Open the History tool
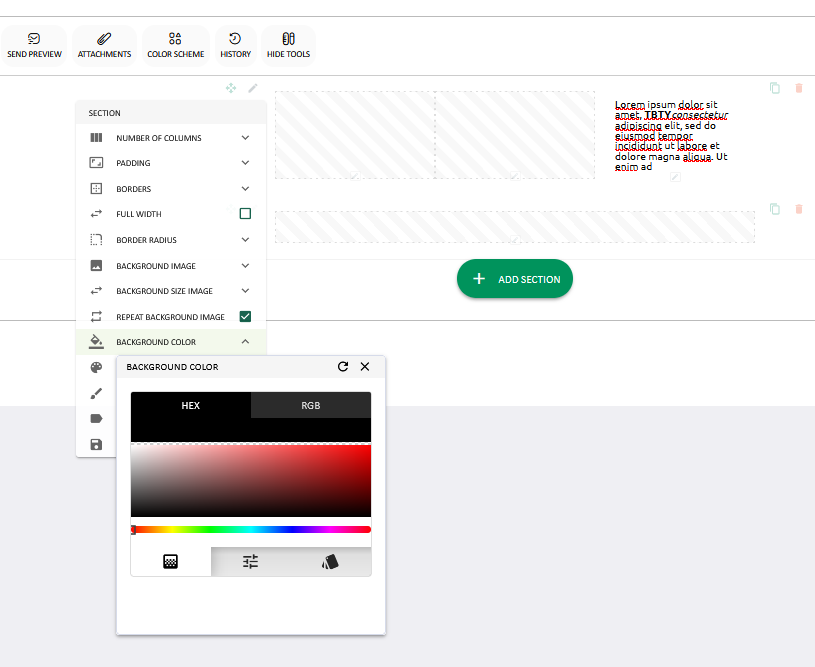The height and width of the screenshot is (667, 815). pyautogui.click(x=235, y=46)
